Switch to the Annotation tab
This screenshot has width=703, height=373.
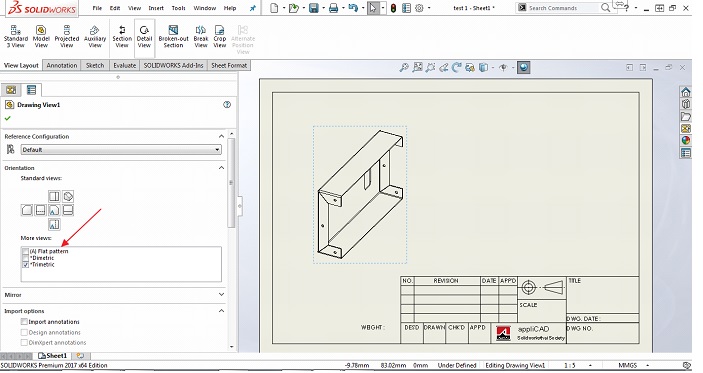coord(62,65)
